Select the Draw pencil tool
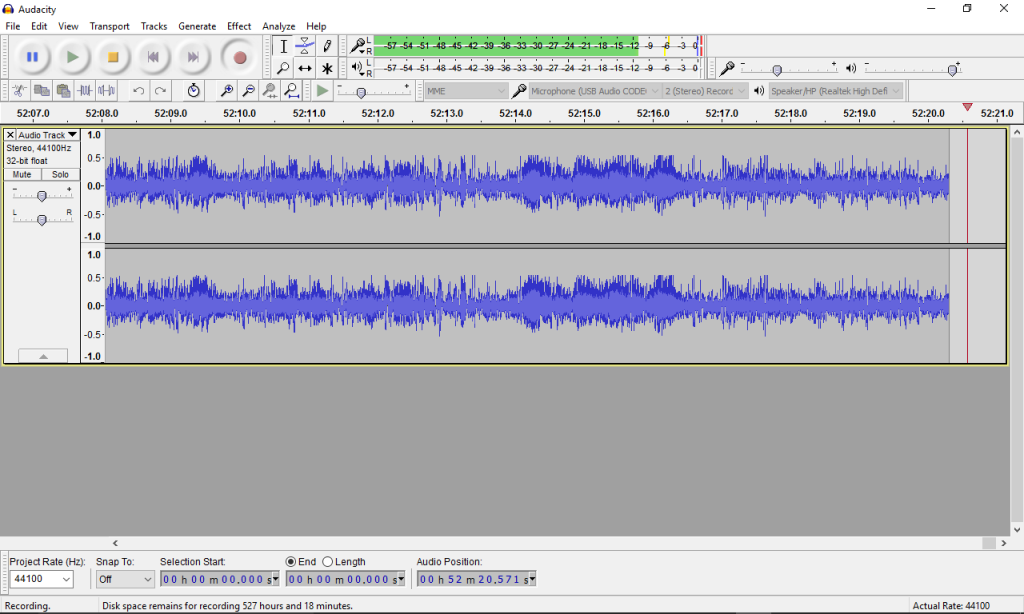Image resolution: width=1024 pixels, height=614 pixels. (327, 46)
